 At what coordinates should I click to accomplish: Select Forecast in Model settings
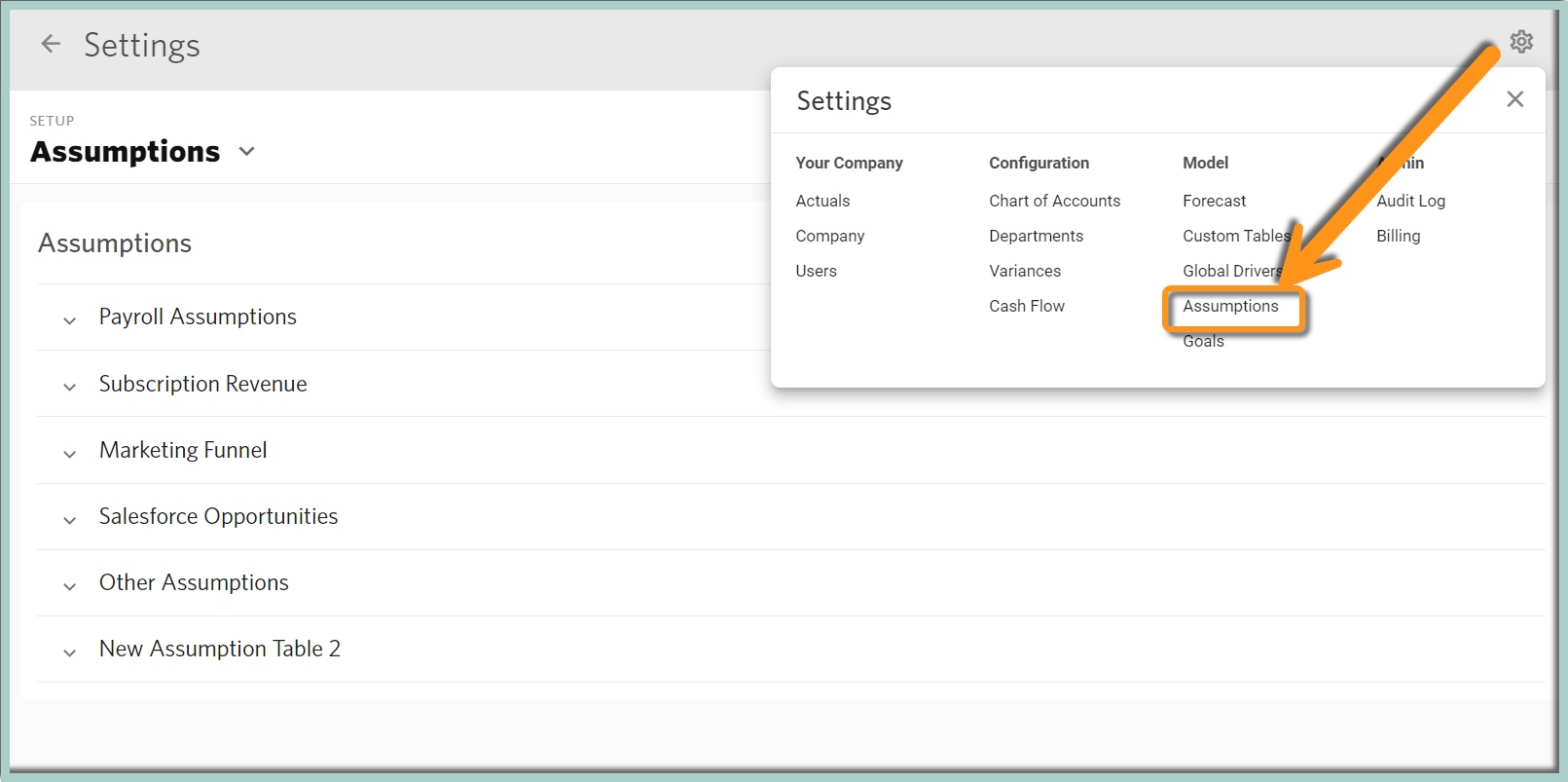(1214, 201)
